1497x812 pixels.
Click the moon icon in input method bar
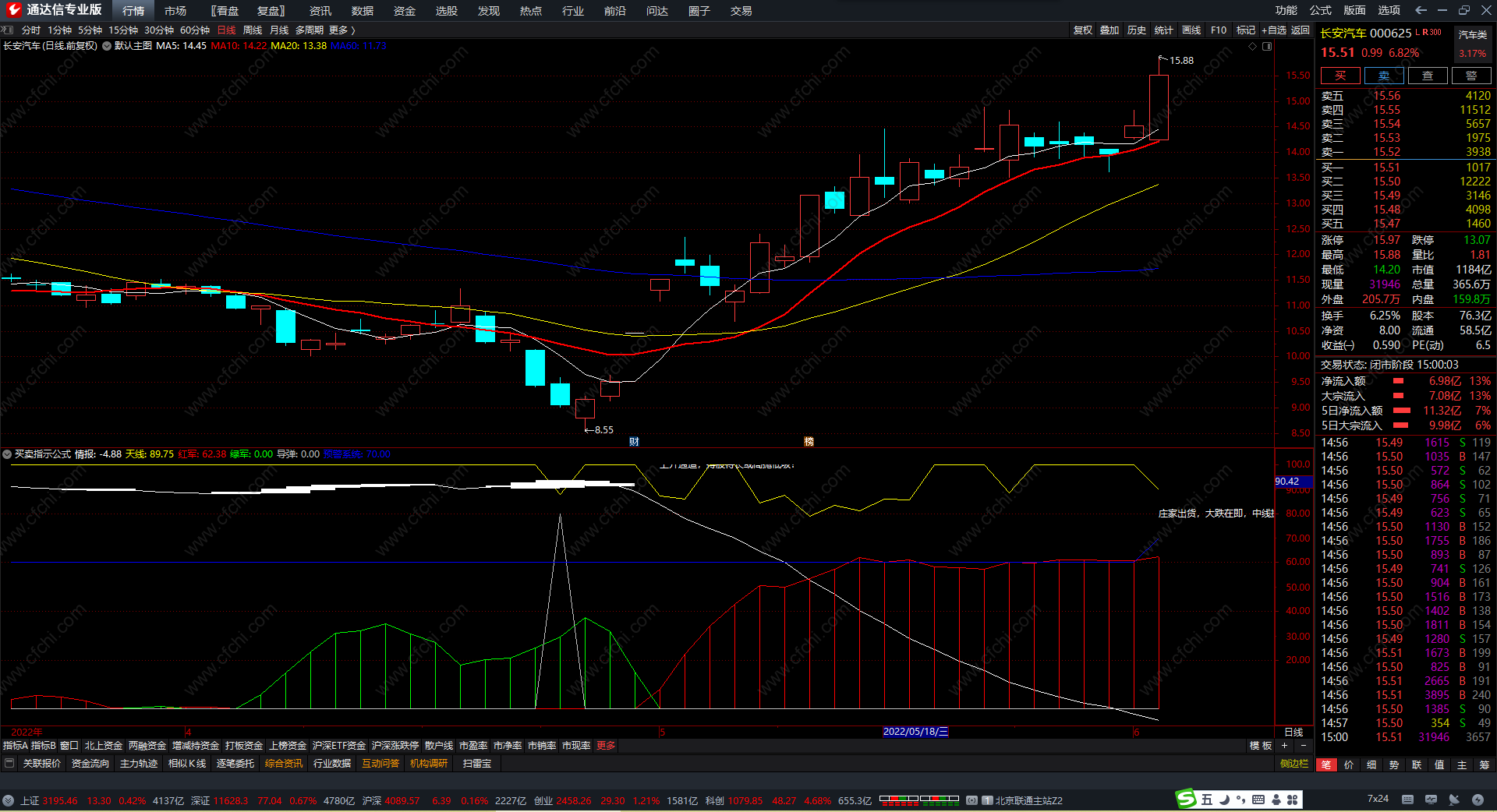tap(1224, 800)
